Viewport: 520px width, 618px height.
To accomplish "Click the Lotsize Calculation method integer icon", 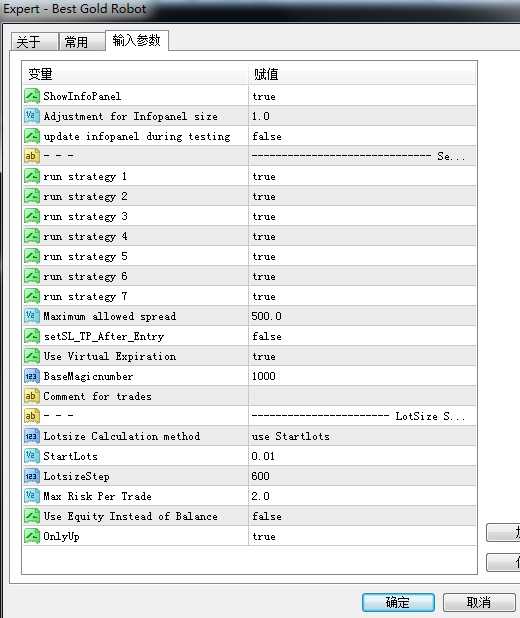I will tap(32, 436).
